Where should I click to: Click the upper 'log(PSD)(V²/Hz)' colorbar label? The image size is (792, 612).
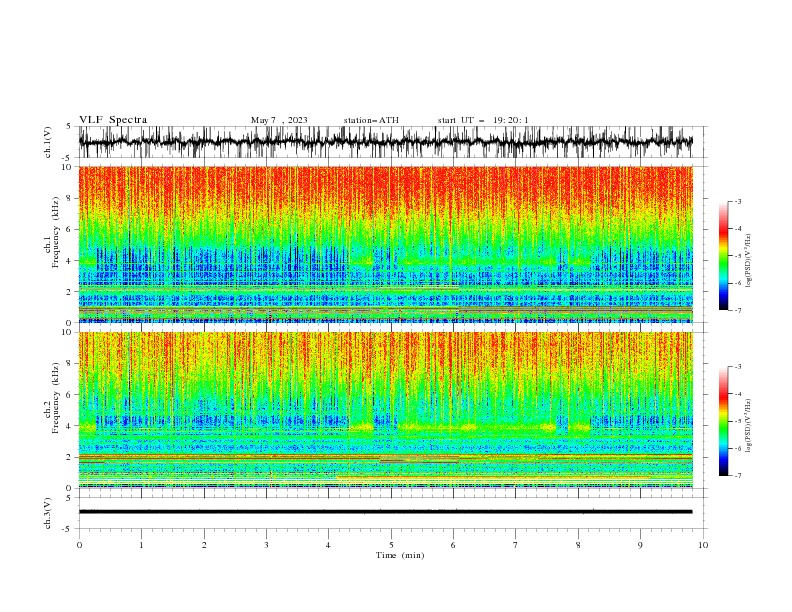(748, 261)
